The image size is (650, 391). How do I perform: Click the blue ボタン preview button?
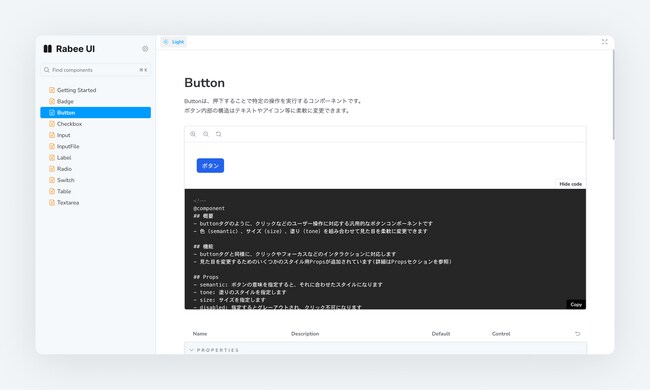pyautogui.click(x=210, y=165)
